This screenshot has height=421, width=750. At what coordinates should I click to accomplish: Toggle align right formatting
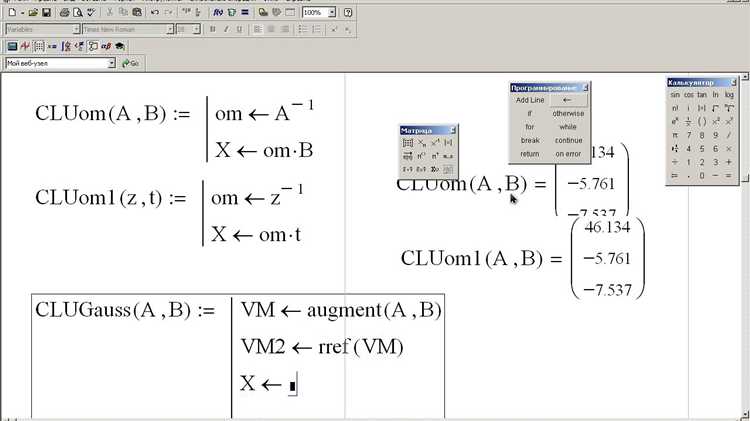284,29
